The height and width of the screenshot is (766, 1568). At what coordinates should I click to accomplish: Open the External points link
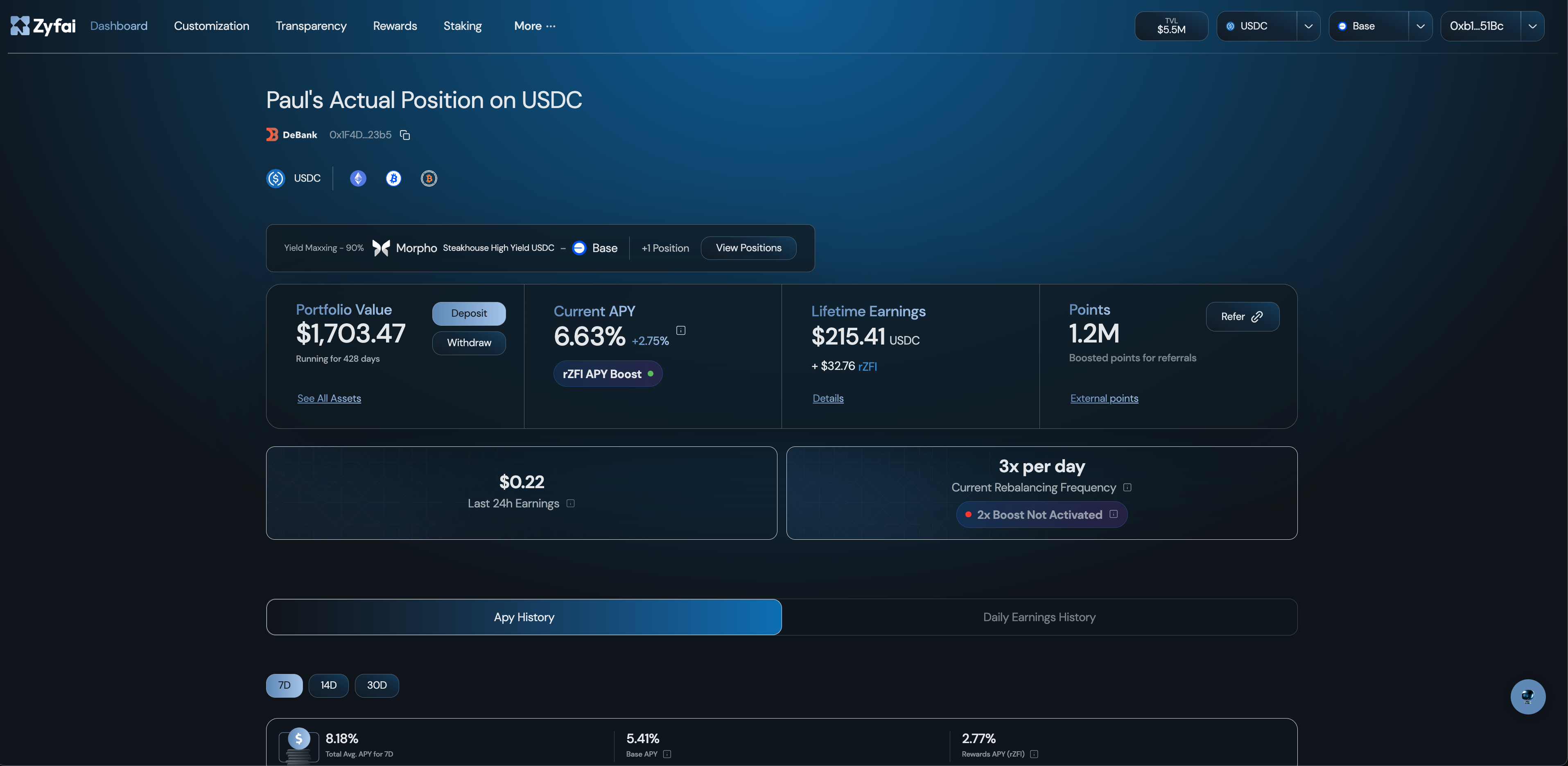tap(1104, 398)
